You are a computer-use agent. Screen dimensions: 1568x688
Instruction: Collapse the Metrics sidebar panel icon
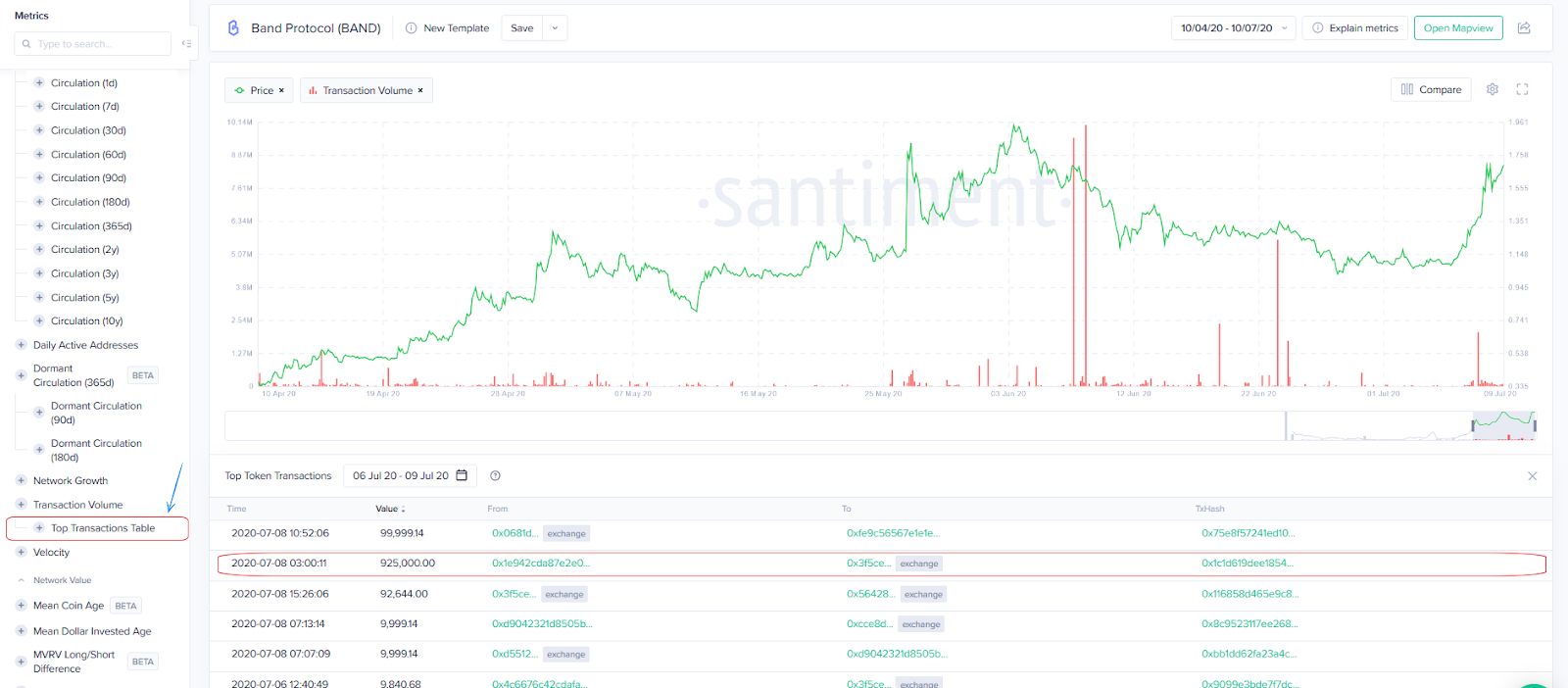pos(186,43)
